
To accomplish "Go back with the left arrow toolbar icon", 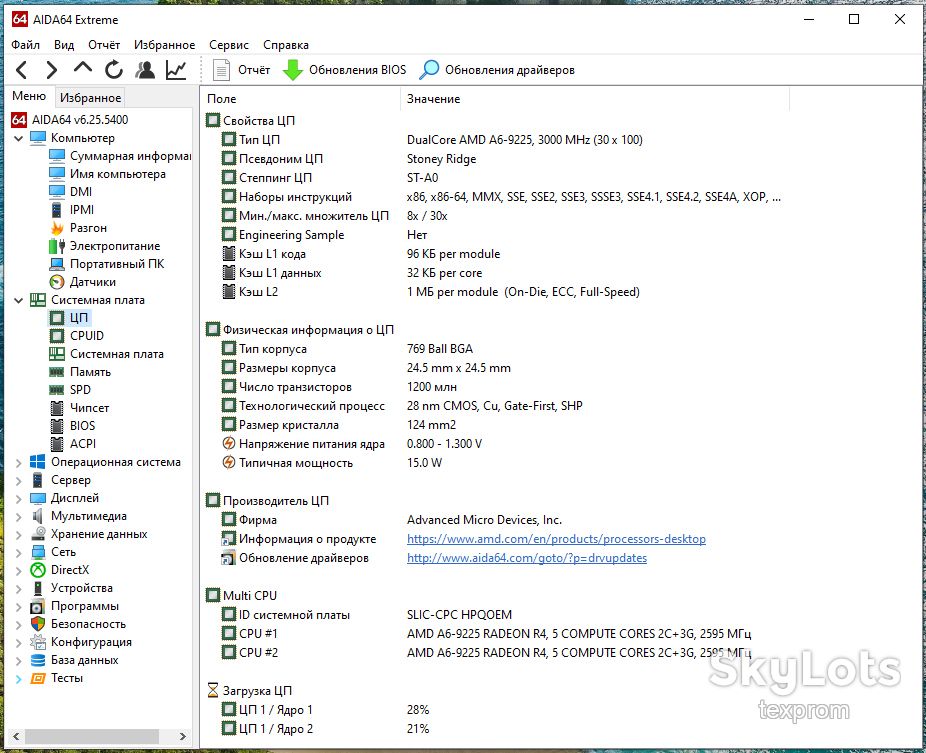I will (x=22, y=70).
